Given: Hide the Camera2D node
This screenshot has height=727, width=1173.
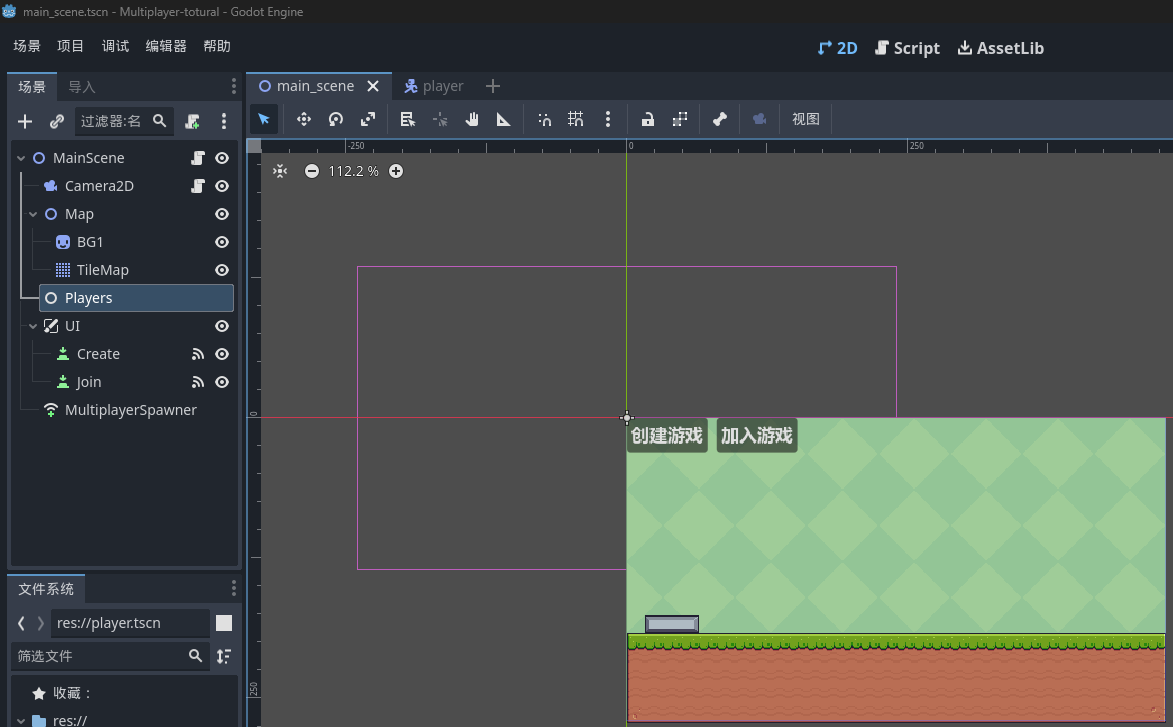Looking at the screenshot, I should tap(222, 186).
